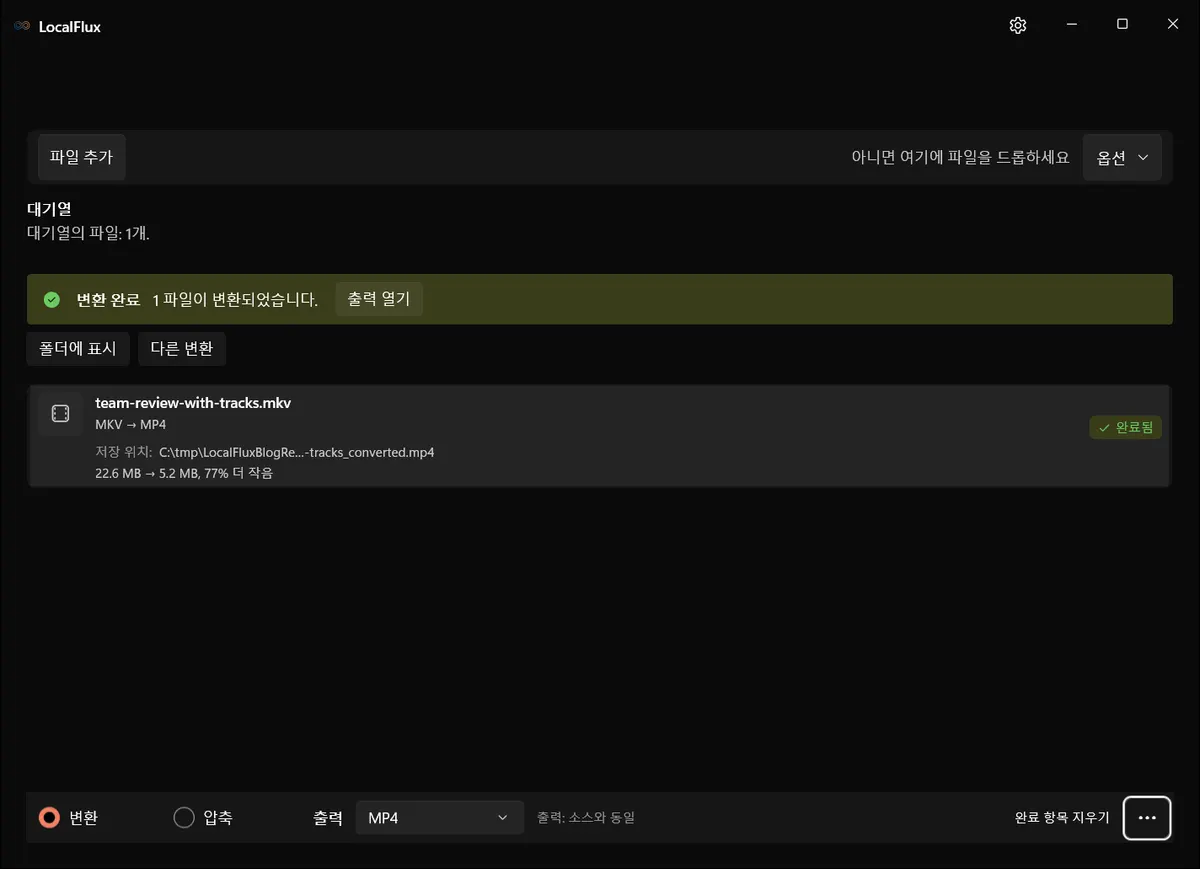The width and height of the screenshot is (1200, 869).
Task: Maximize the LocalFlux window
Action: click(1122, 25)
